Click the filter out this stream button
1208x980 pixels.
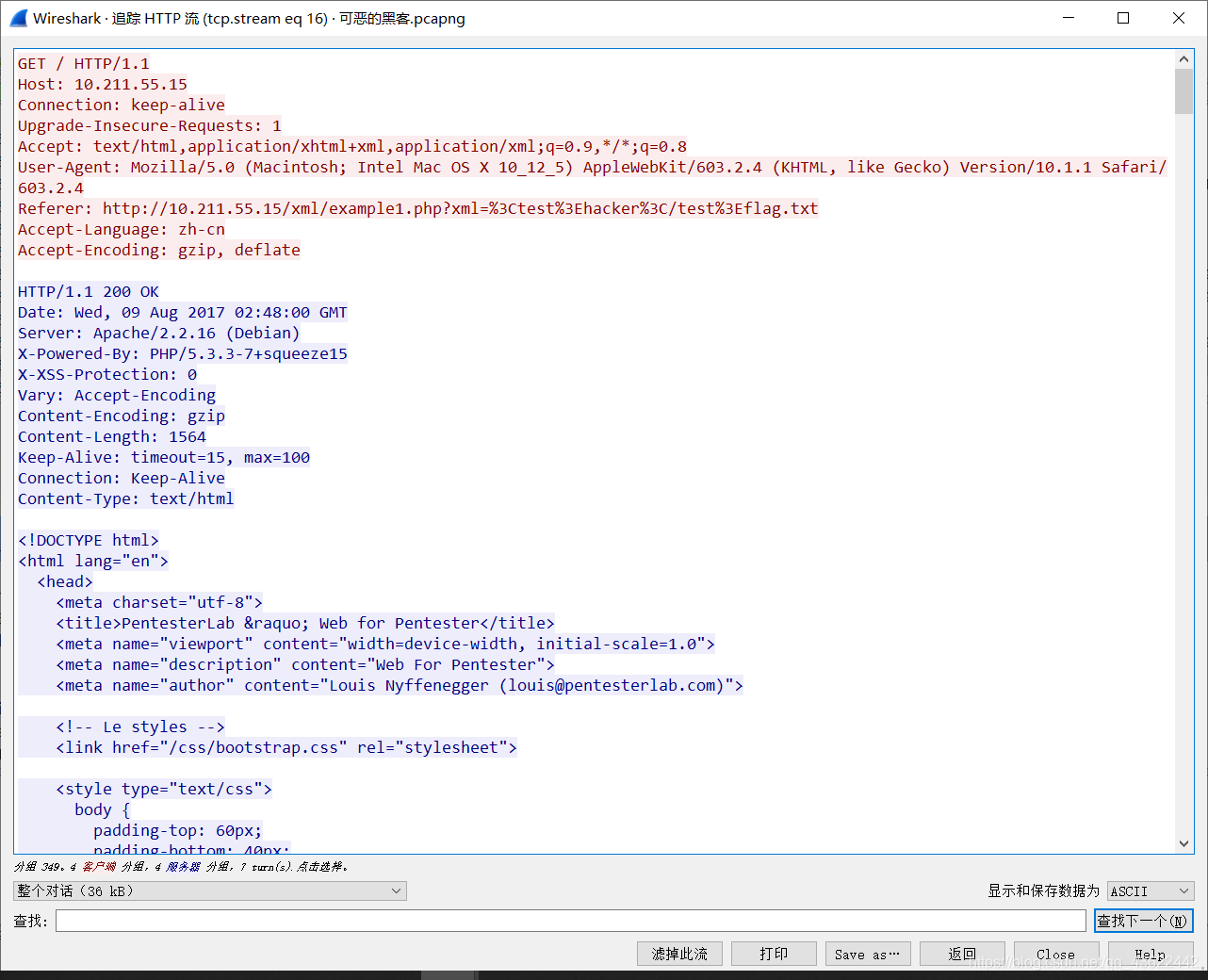click(679, 954)
